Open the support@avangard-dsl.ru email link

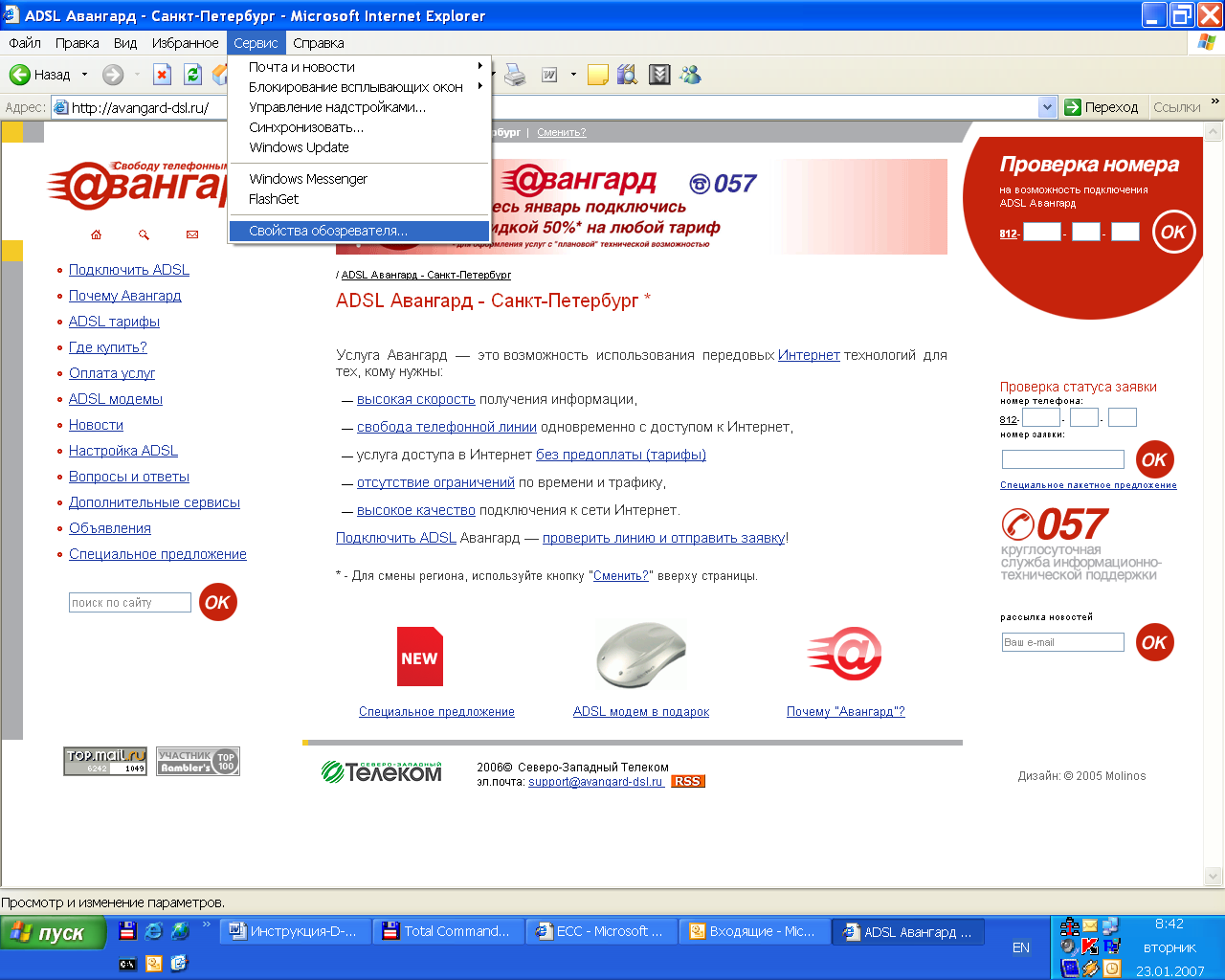point(595,782)
